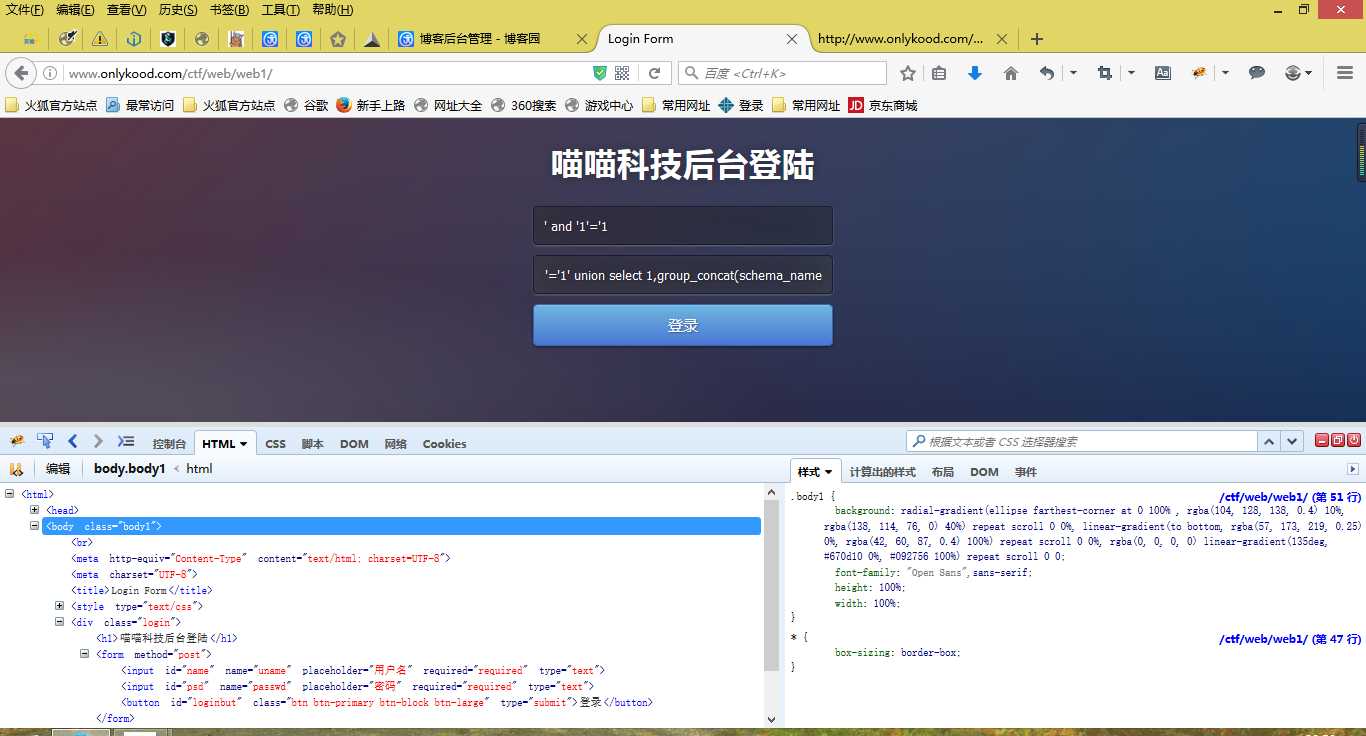Image resolution: width=1366 pixels, height=736 pixels.
Task: Open the Firebug command line popup icon
Action: 126,441
